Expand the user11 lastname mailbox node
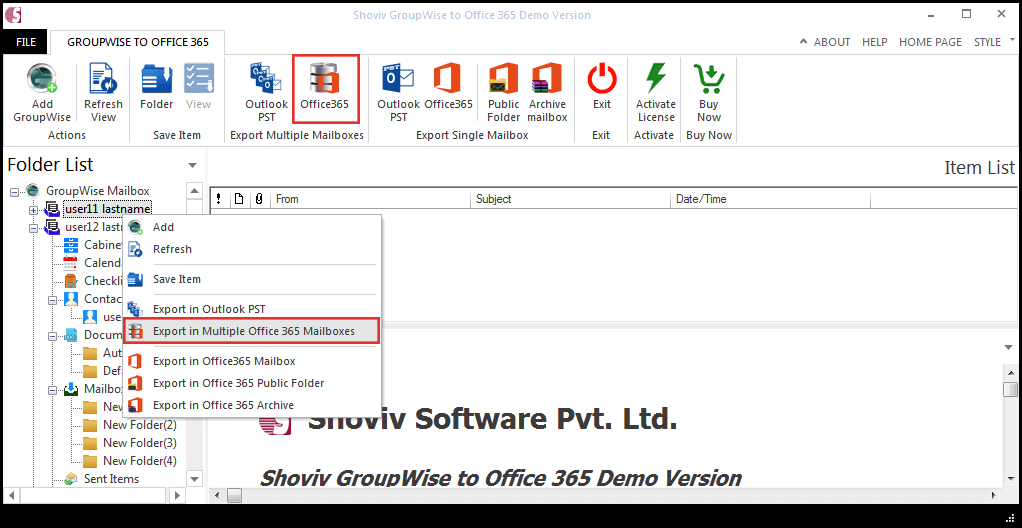 coord(33,210)
